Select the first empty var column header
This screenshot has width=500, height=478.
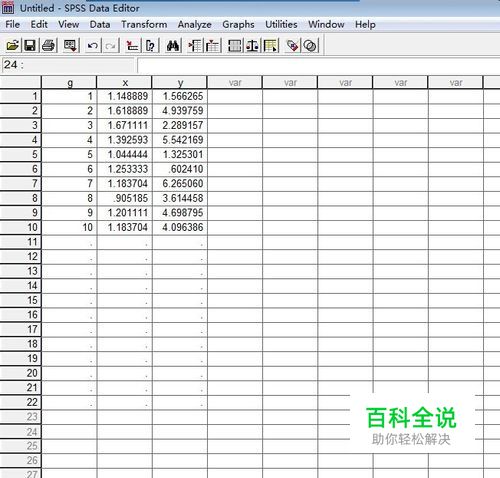click(235, 82)
